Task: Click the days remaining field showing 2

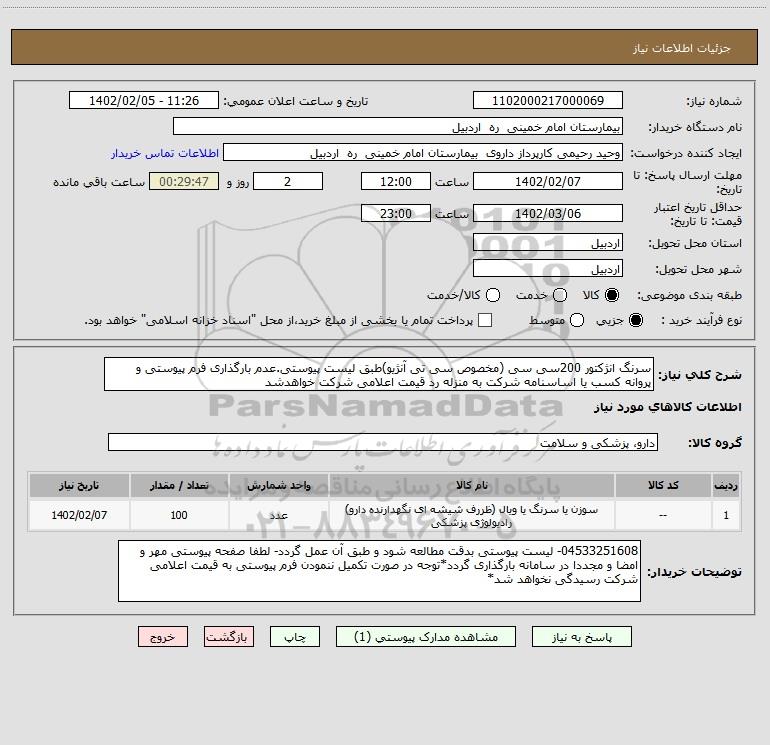Action: tap(288, 181)
